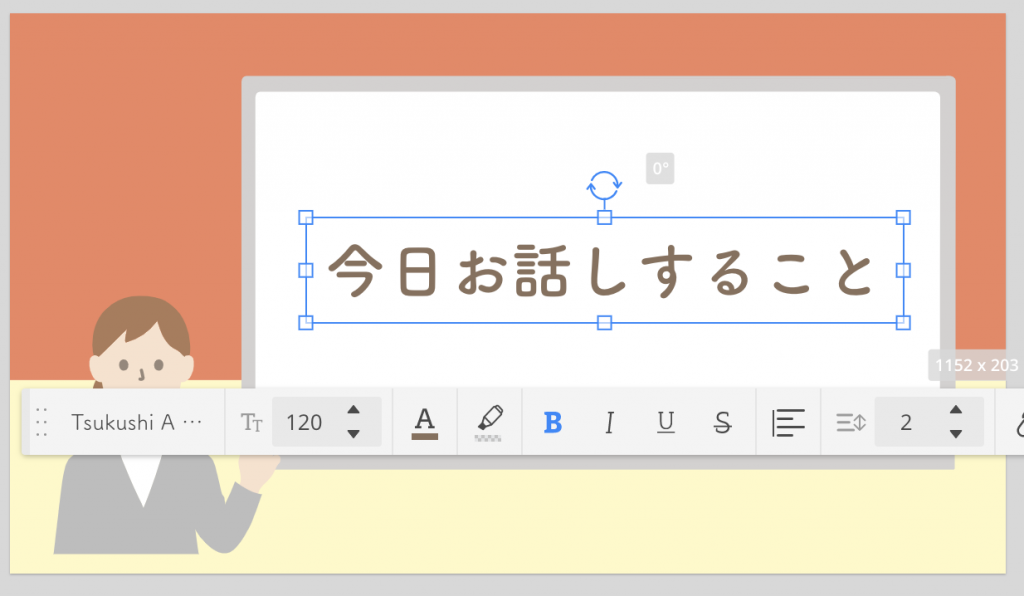The image size is (1024, 596).
Task: Click the line spacing field showing 2
Action: [x=906, y=423]
